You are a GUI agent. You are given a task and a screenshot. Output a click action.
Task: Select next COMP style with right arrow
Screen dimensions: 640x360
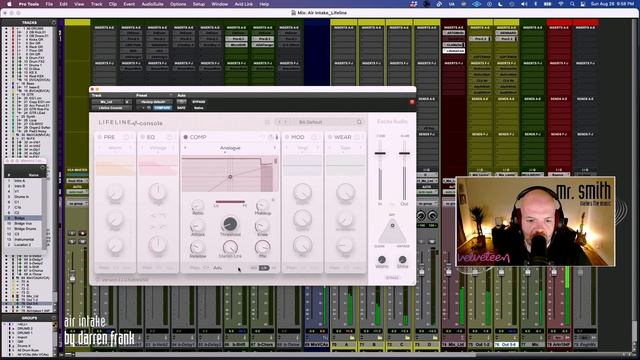click(x=275, y=148)
